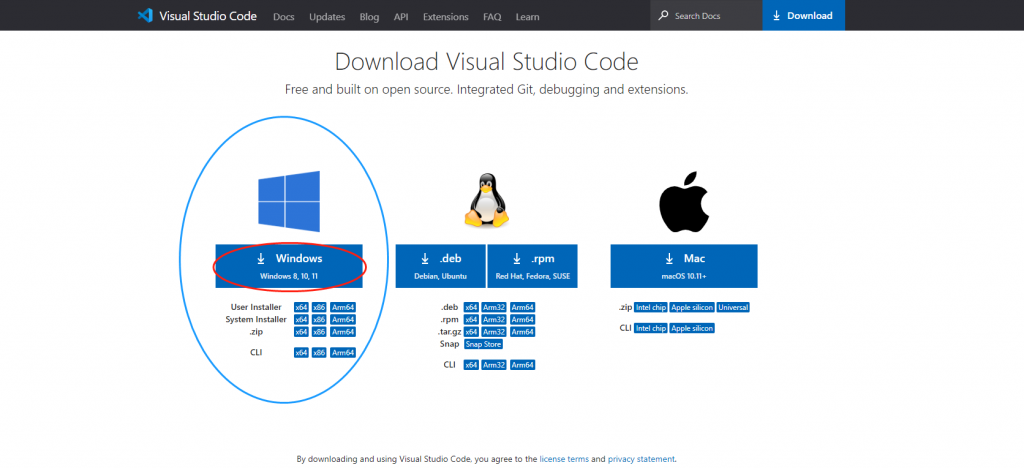The height and width of the screenshot is (468, 1024).
Task: Open the FAQ navigation item
Action: (492, 16)
